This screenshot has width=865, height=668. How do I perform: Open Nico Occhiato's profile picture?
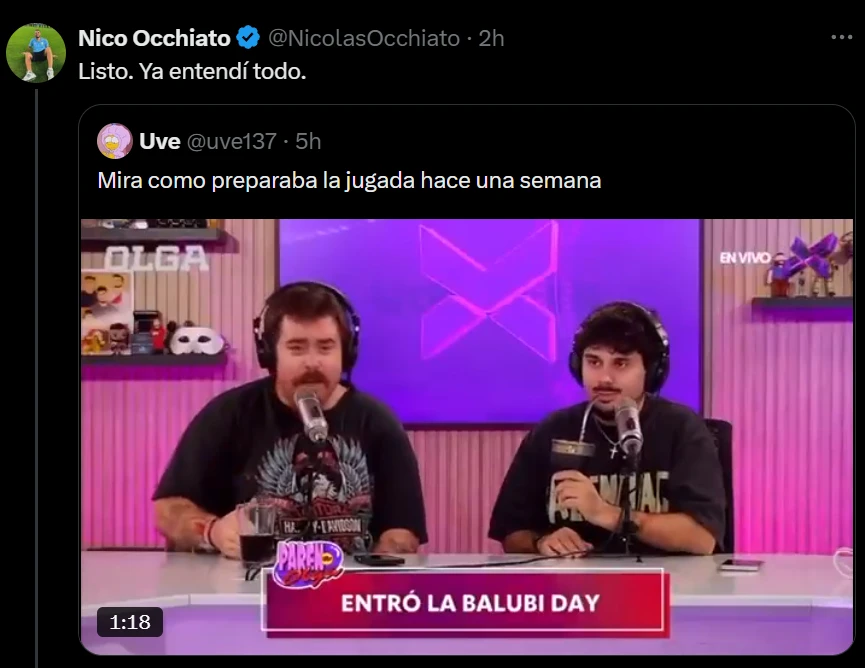pos(36,53)
